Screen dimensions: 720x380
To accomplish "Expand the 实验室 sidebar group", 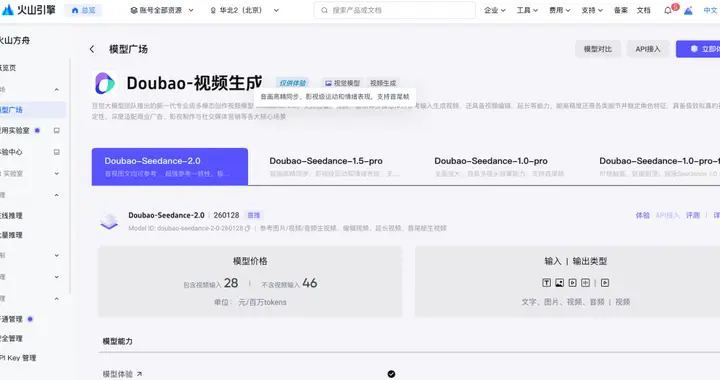I will [x=56, y=173].
